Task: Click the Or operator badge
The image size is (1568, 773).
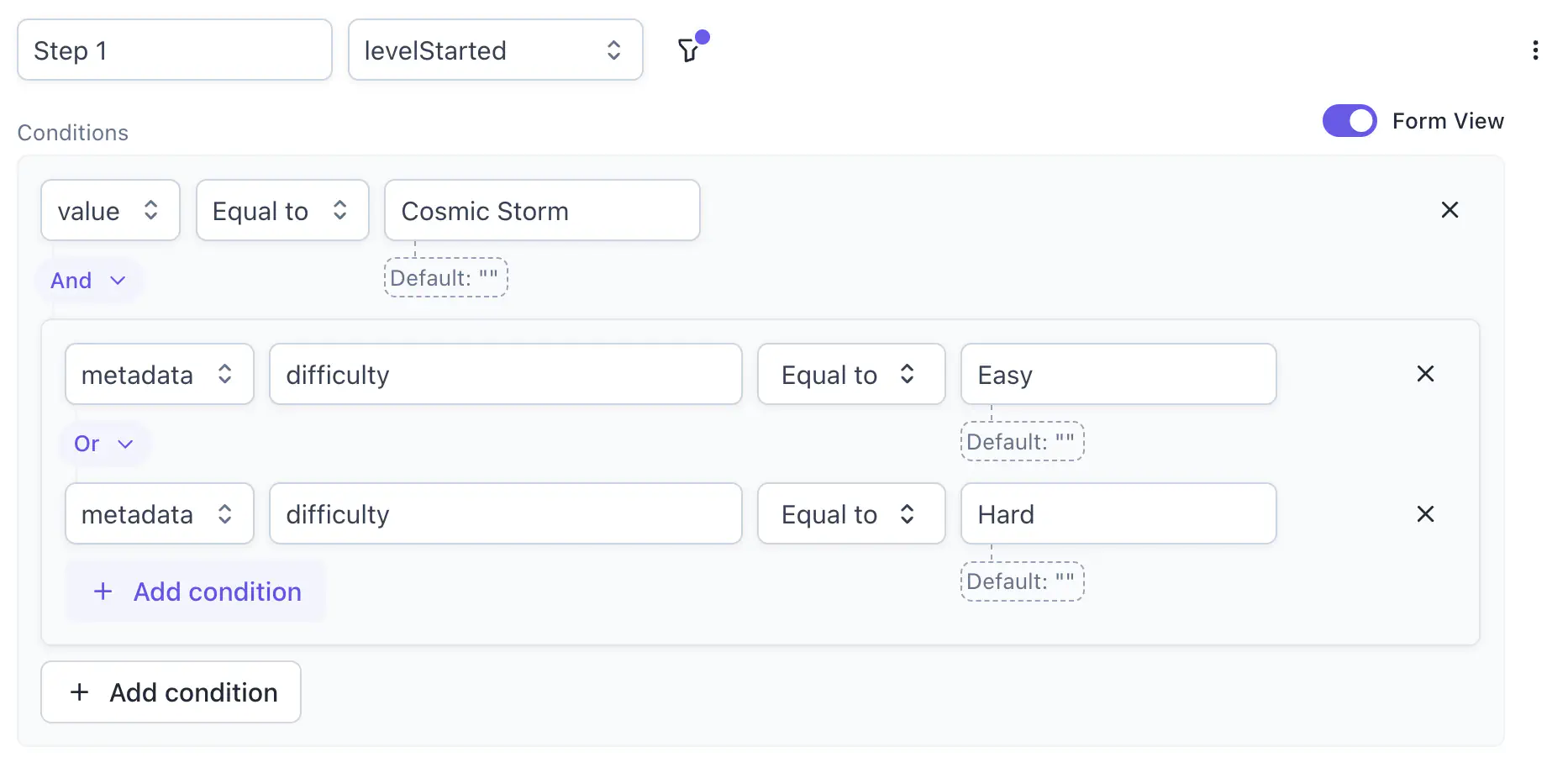Action: coord(86,444)
